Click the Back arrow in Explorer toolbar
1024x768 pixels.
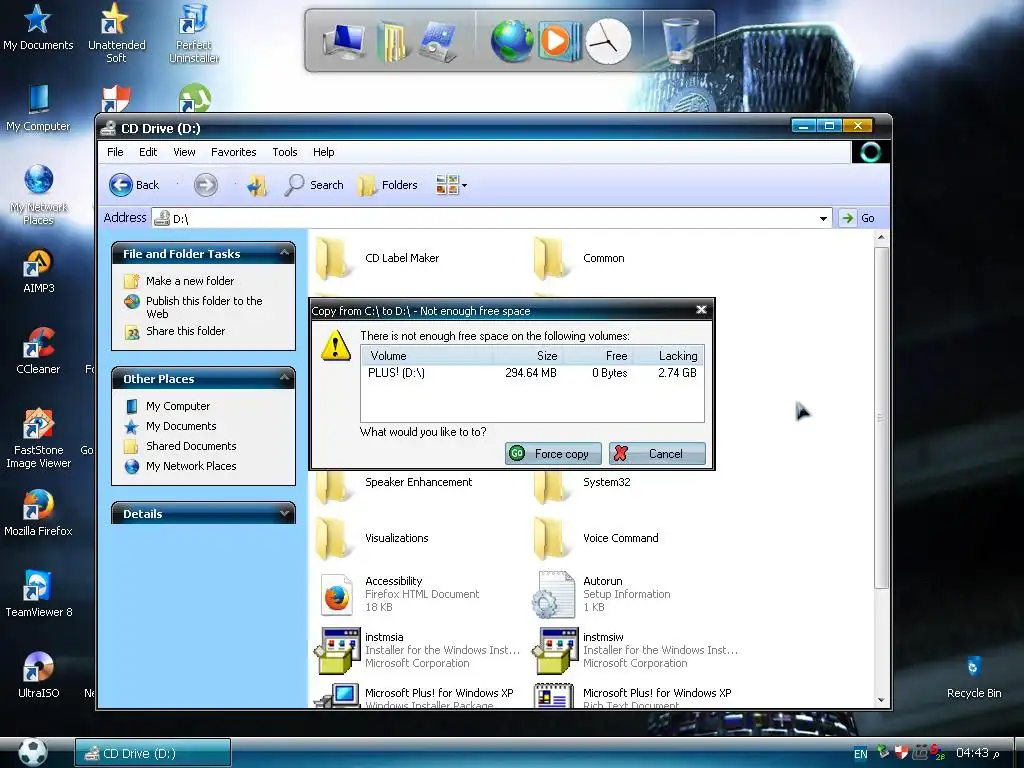pyautogui.click(x=134, y=185)
